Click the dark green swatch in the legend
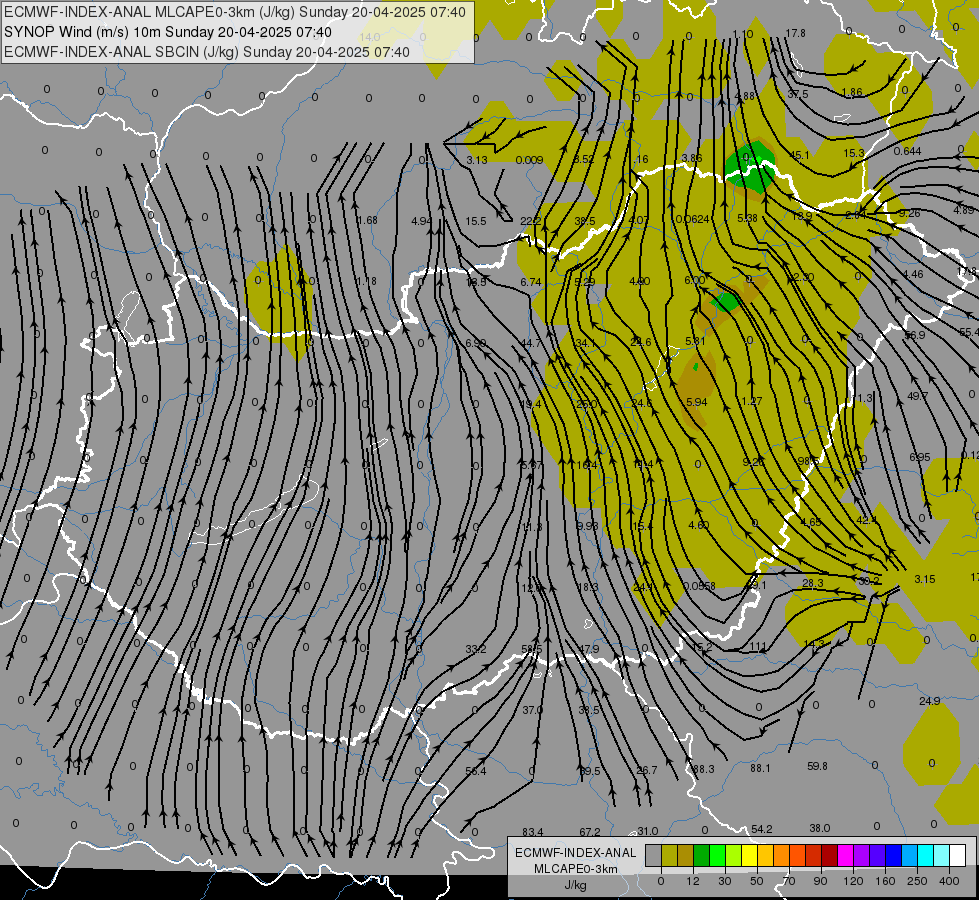979x900 pixels. (x=702, y=855)
